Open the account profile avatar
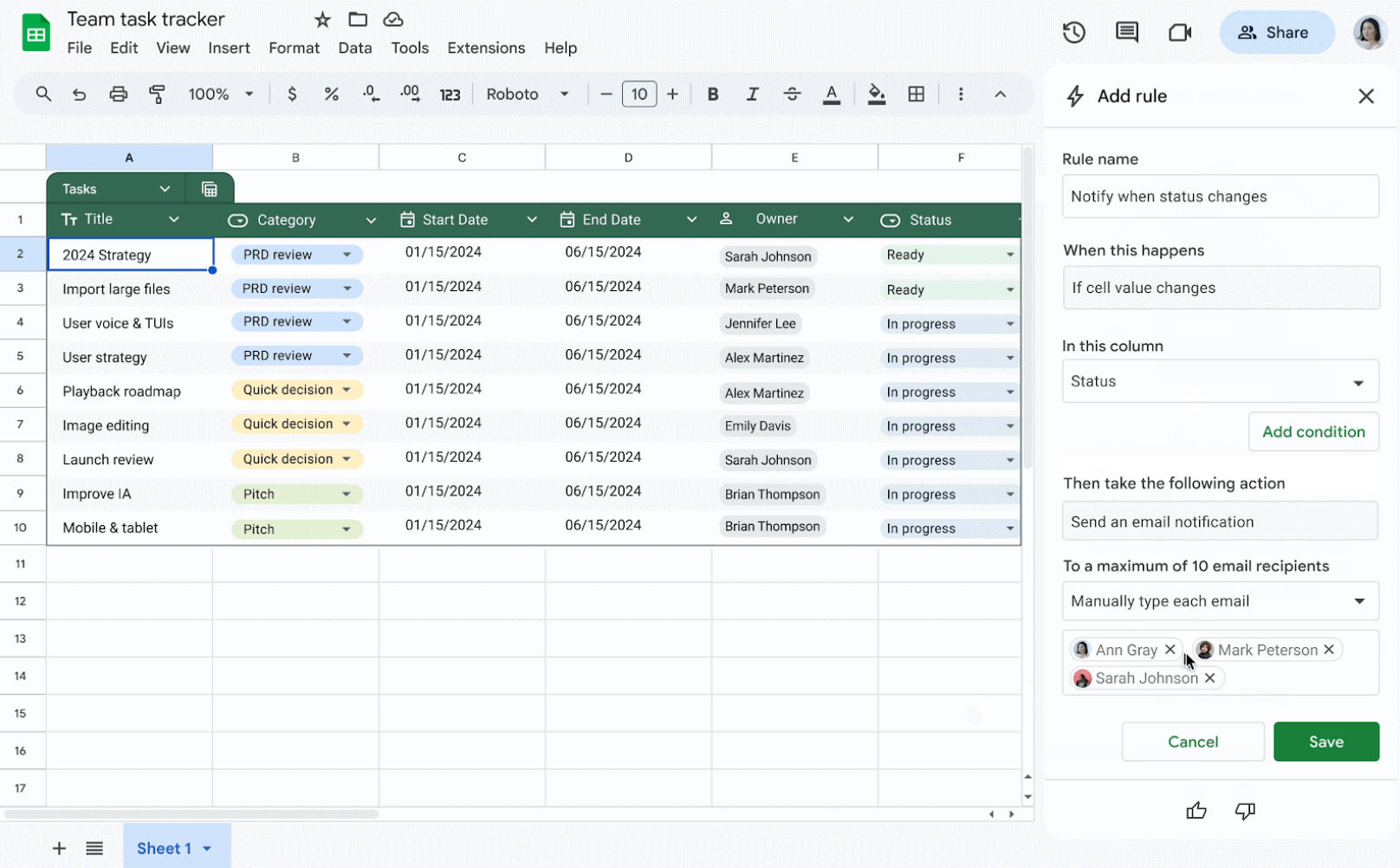This screenshot has height=868, width=1400. click(1370, 33)
